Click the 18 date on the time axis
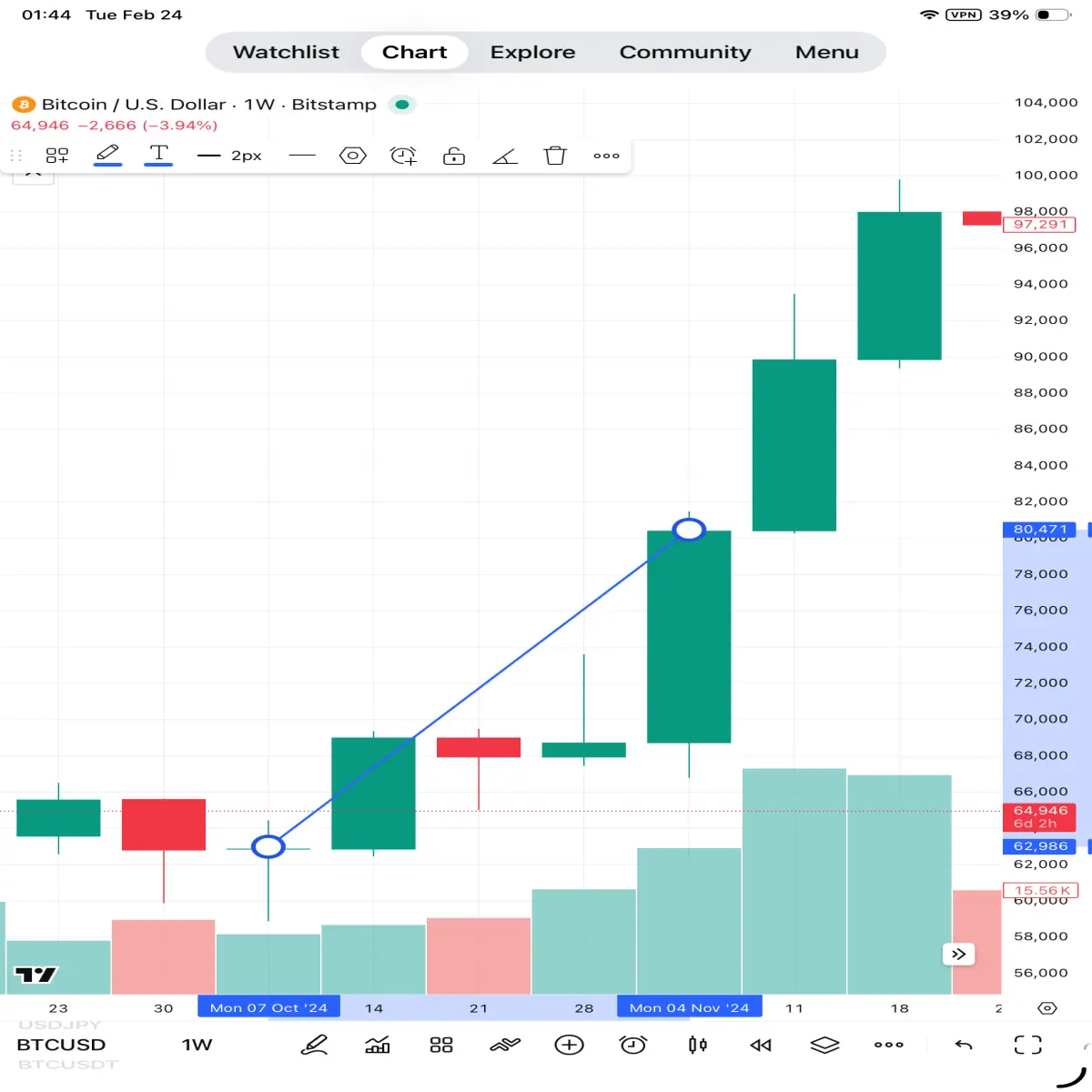This screenshot has width=1092, height=1092. tap(899, 1008)
